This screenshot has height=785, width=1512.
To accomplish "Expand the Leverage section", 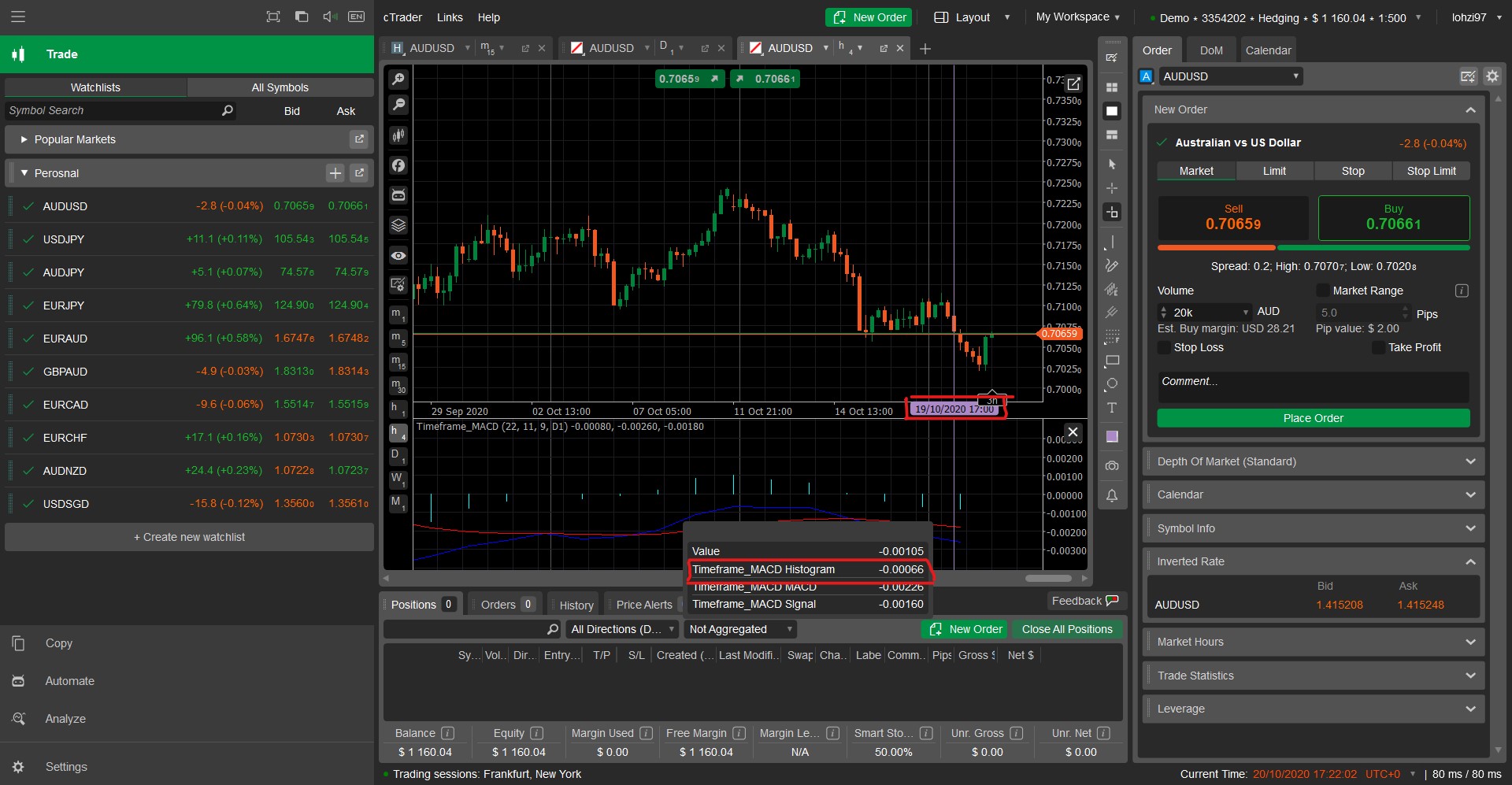I will click(x=1314, y=709).
